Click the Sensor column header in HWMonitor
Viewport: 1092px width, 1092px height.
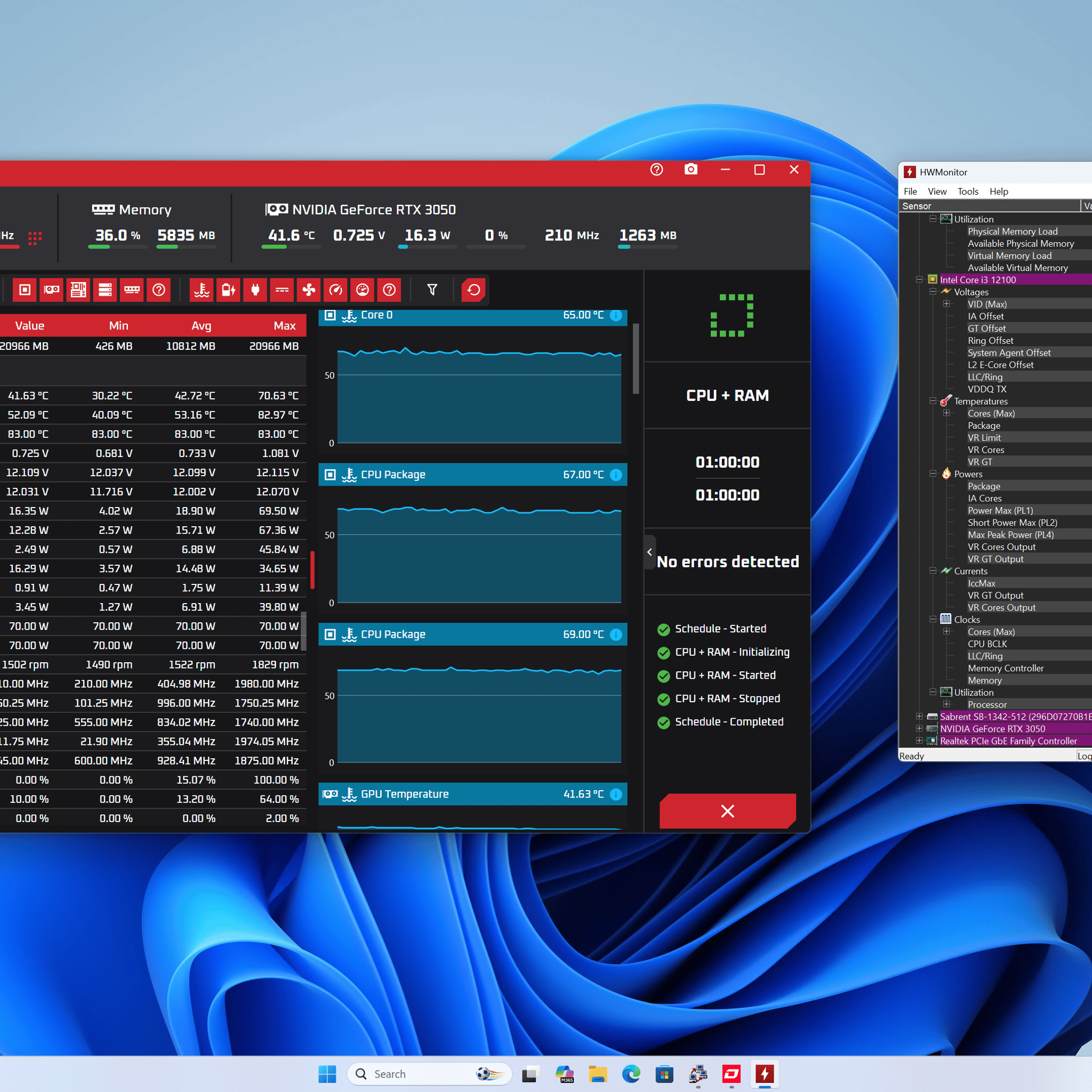coord(989,206)
